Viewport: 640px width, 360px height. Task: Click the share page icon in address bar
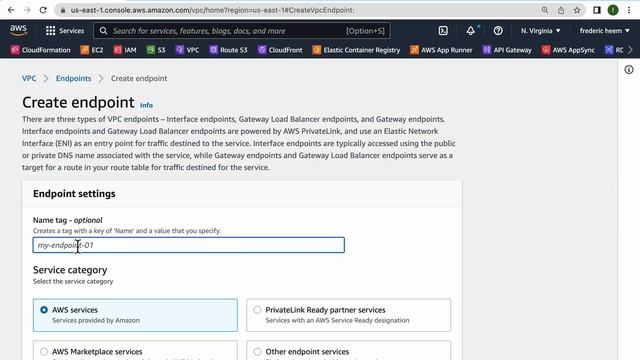pos(561,10)
